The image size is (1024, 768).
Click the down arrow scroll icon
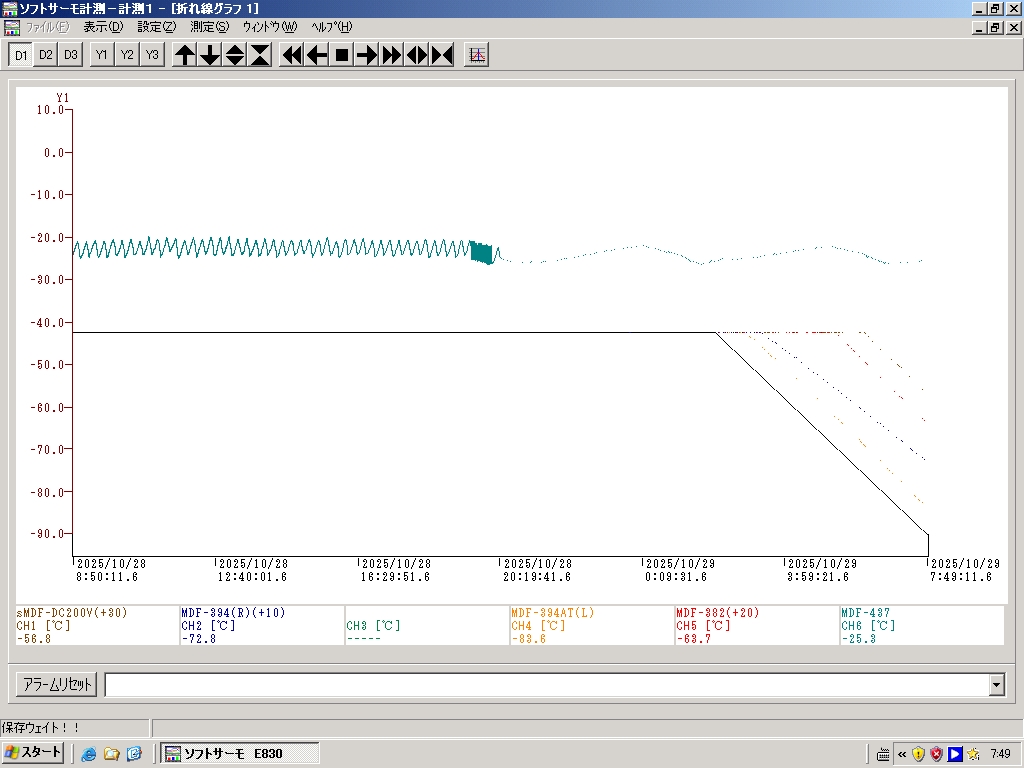pos(210,55)
